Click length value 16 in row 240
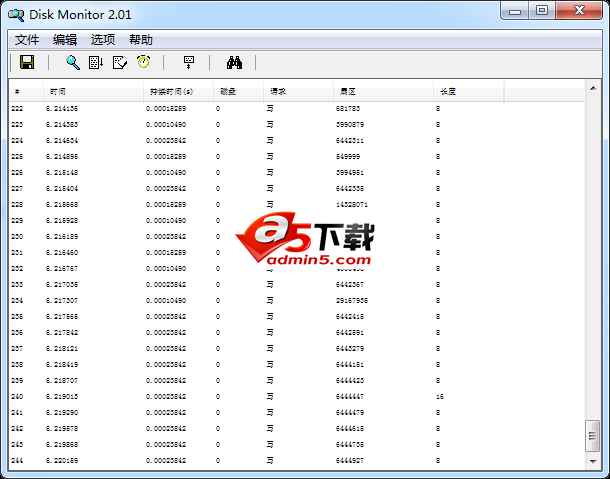The image size is (610, 479). click(x=440, y=397)
